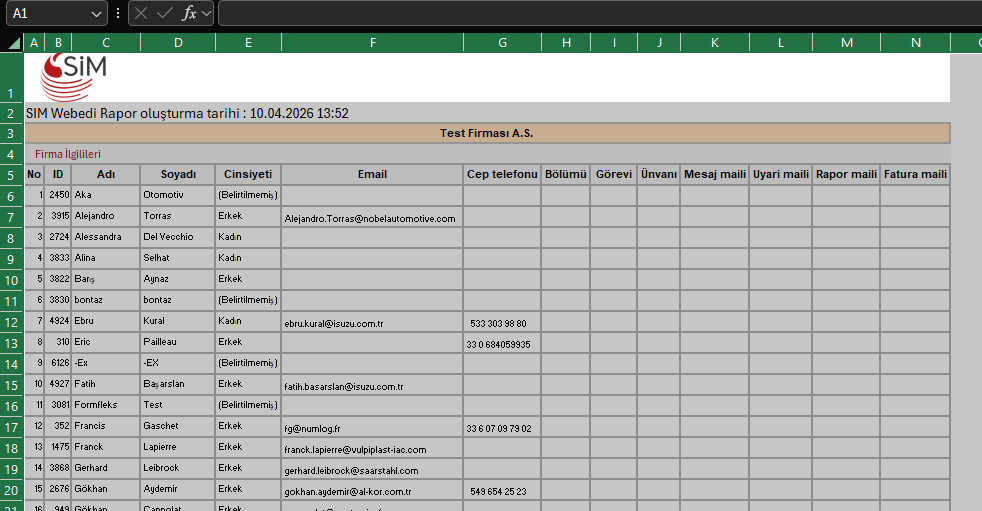Image resolution: width=982 pixels, height=511 pixels.
Task: Click the Email column heading cell
Action: pos(373,175)
